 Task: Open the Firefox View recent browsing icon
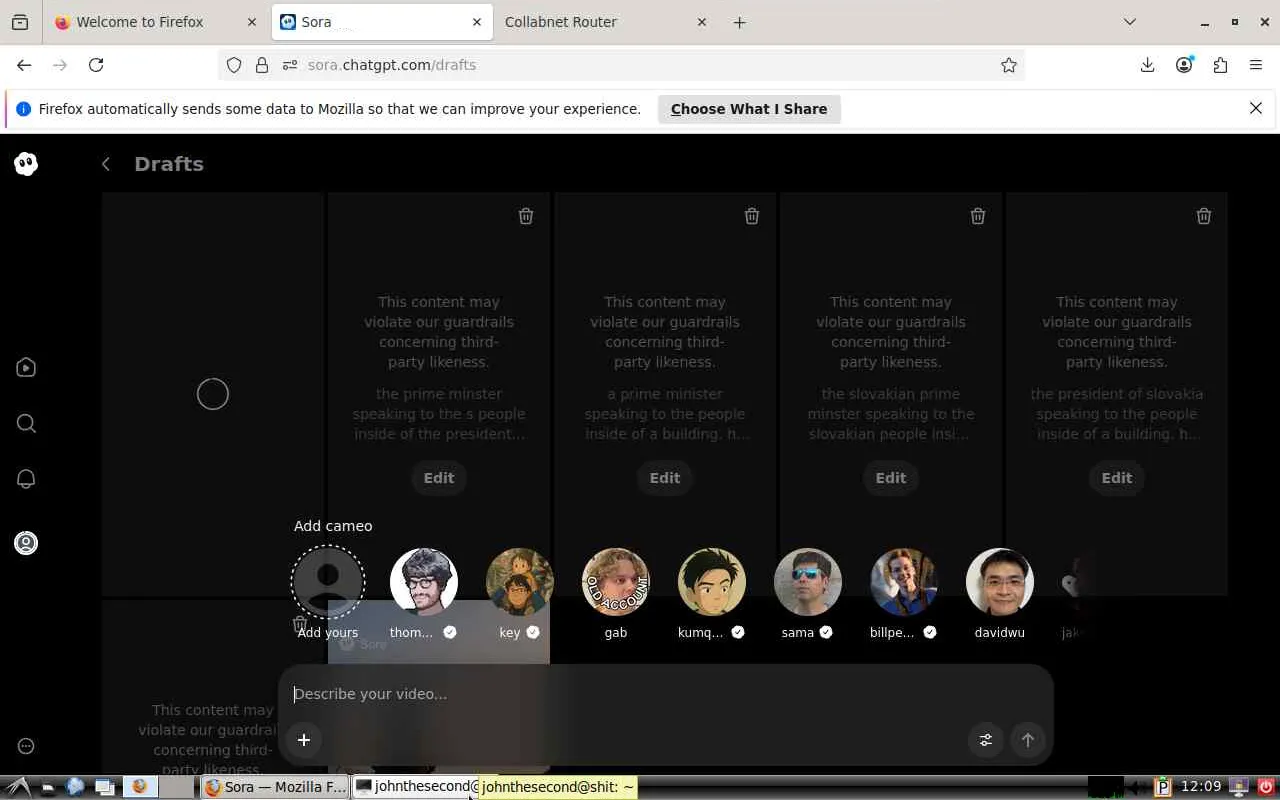pos(20,22)
